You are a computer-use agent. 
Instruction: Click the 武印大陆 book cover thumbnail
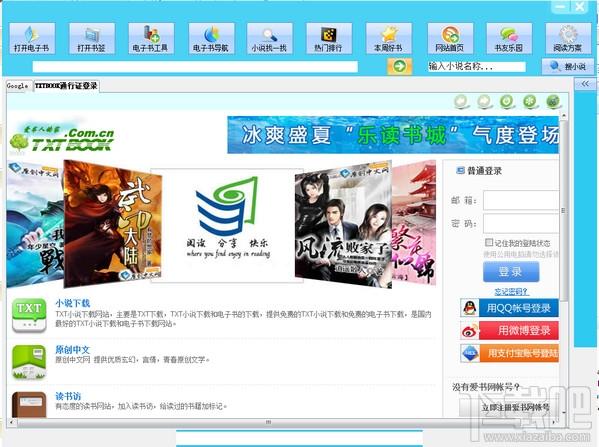pyautogui.click(x=113, y=224)
